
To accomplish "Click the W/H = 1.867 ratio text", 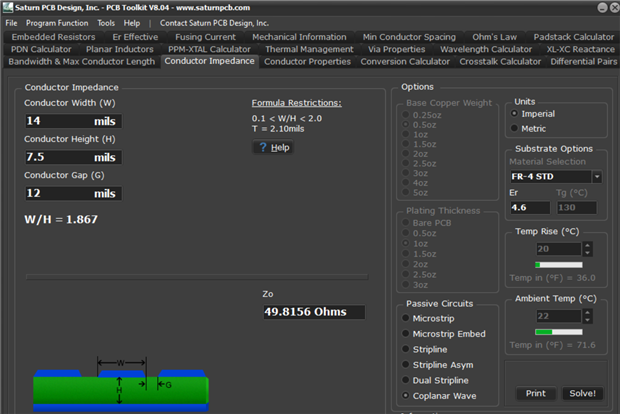I will (61, 219).
